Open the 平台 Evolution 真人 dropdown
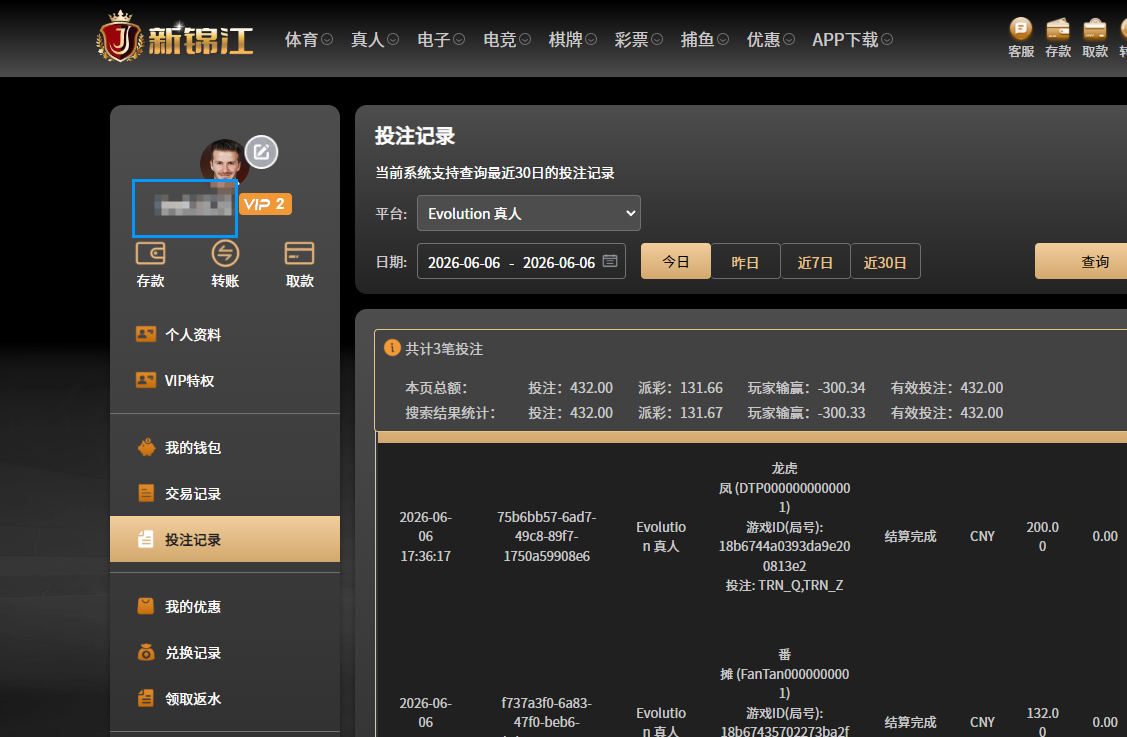 coord(528,214)
